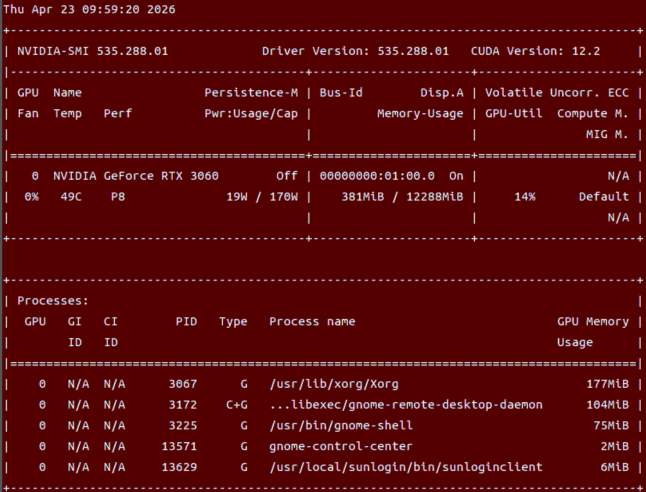Click the Persistence-M column header

point(251,93)
